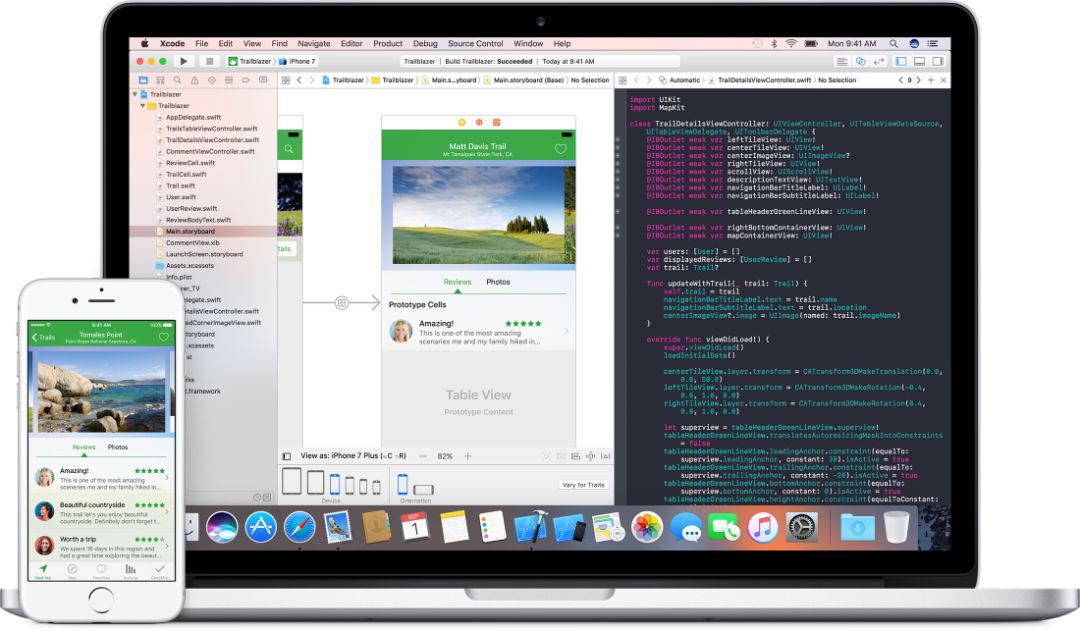This screenshot has width=1080, height=631.
Task: Open the Debug menu
Action: point(425,43)
